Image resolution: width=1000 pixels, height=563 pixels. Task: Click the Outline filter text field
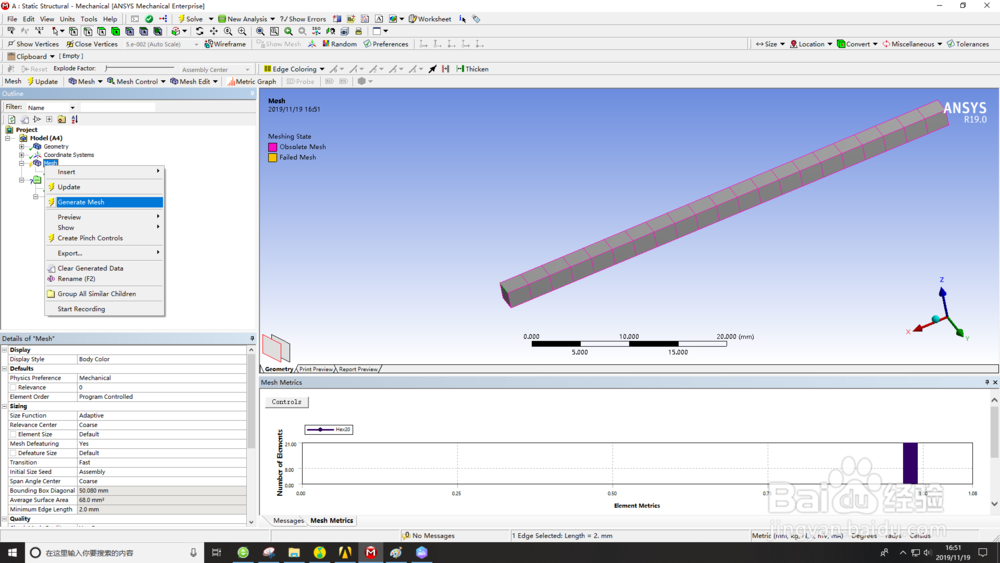(x=117, y=108)
